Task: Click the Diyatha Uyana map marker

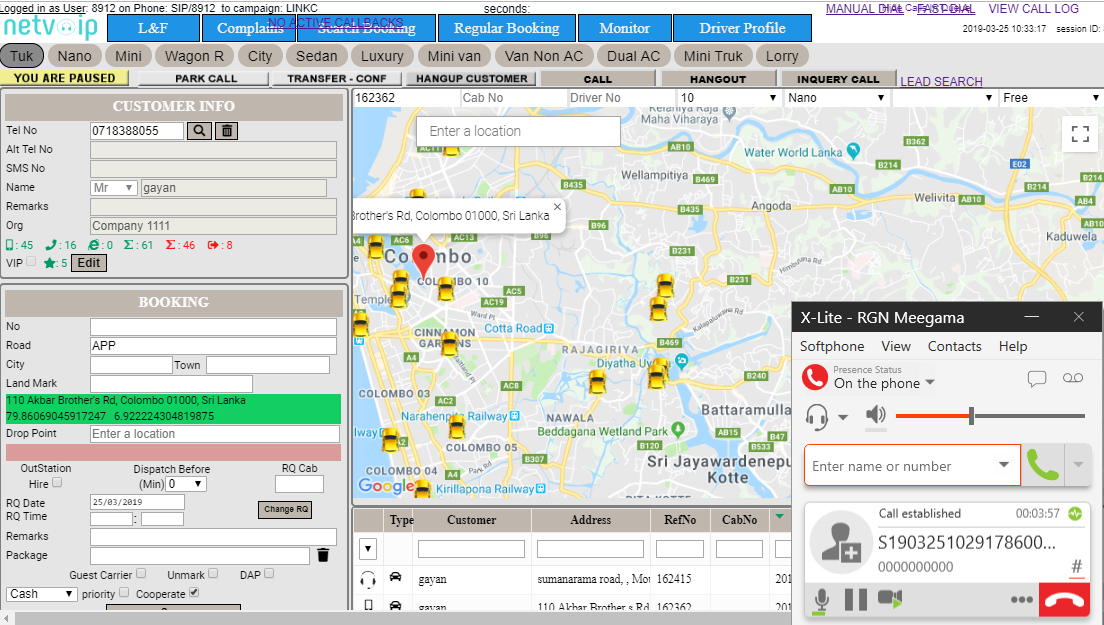Action: click(x=681, y=360)
